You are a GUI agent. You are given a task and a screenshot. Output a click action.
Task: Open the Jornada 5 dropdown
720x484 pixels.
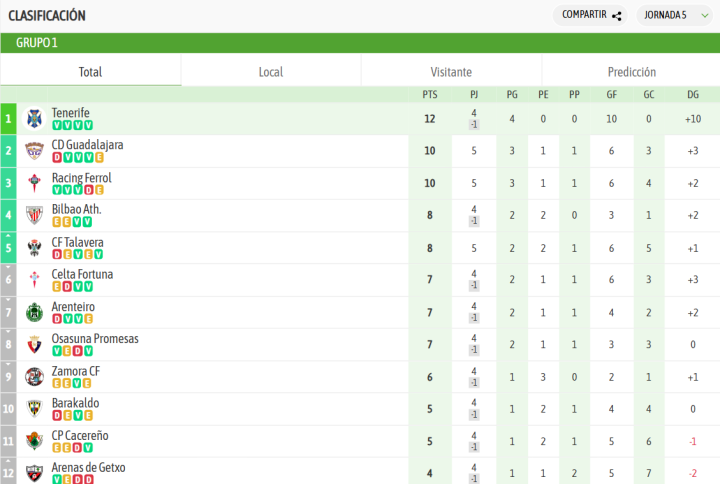pos(677,15)
